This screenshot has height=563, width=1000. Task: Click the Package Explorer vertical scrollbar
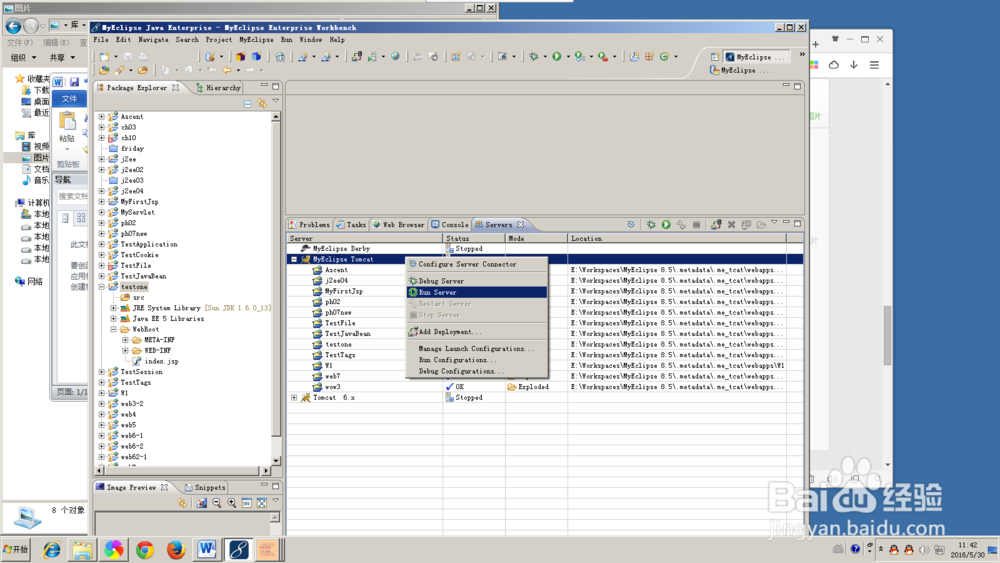pyautogui.click(x=276, y=289)
